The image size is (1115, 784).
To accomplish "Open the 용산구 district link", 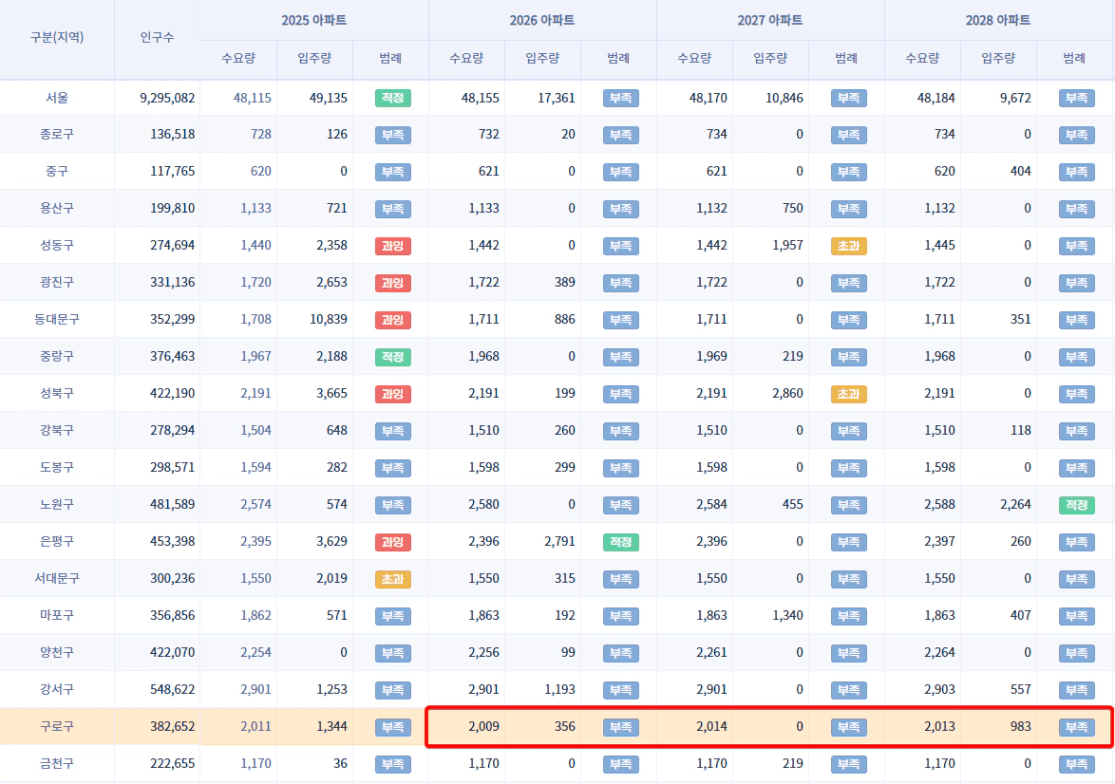I will click(57, 208).
